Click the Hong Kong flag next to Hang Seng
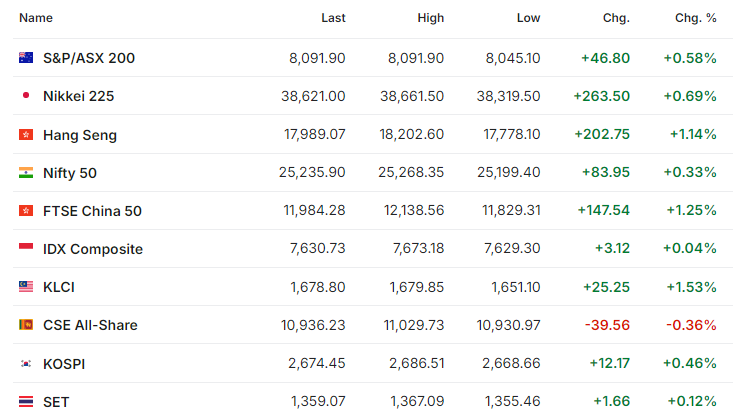Screen dimensions: 733x417 26,135
